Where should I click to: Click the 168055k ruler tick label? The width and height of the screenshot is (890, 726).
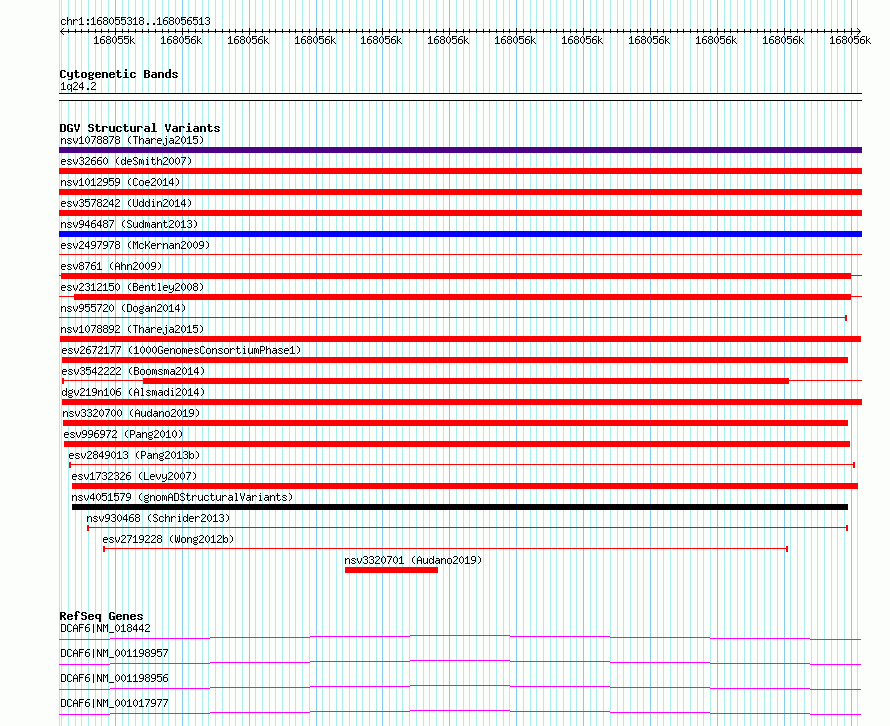pyautogui.click(x=114, y=40)
